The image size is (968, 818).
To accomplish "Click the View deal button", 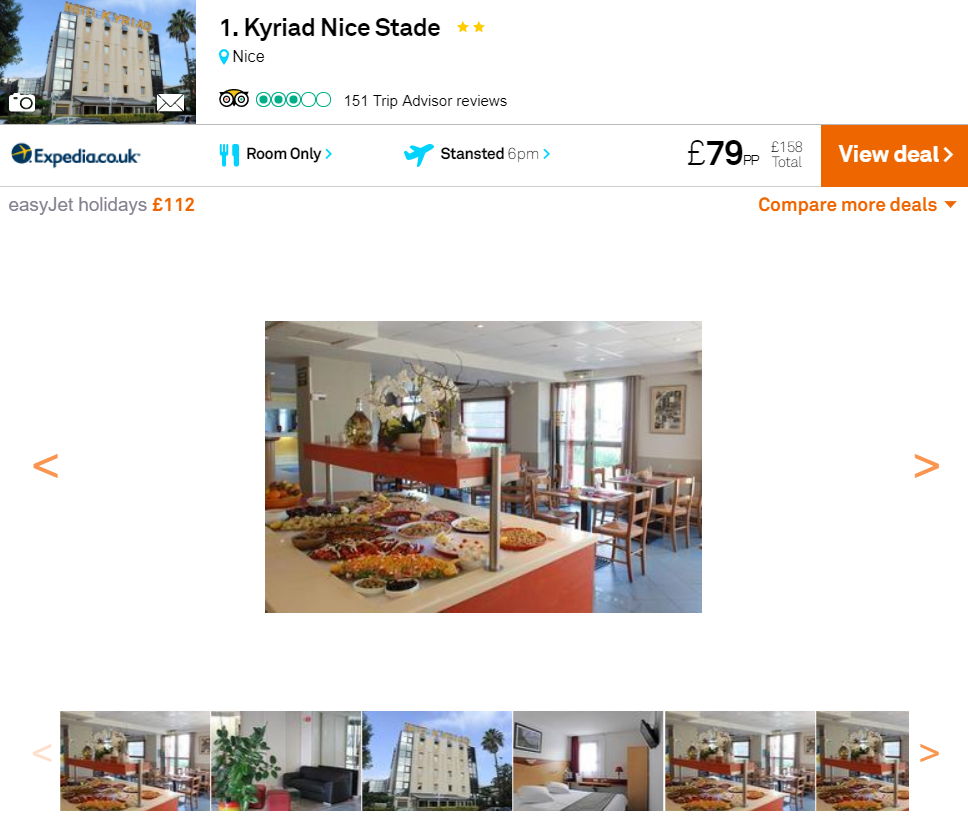I will click(895, 155).
